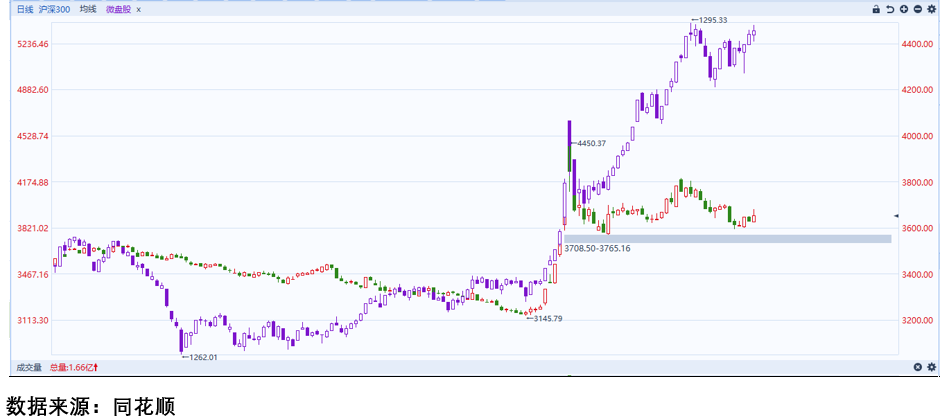This screenshot has width=942, height=419.
Task: Click the 数据来源:同花顺 source caption
Action: (x=91, y=406)
